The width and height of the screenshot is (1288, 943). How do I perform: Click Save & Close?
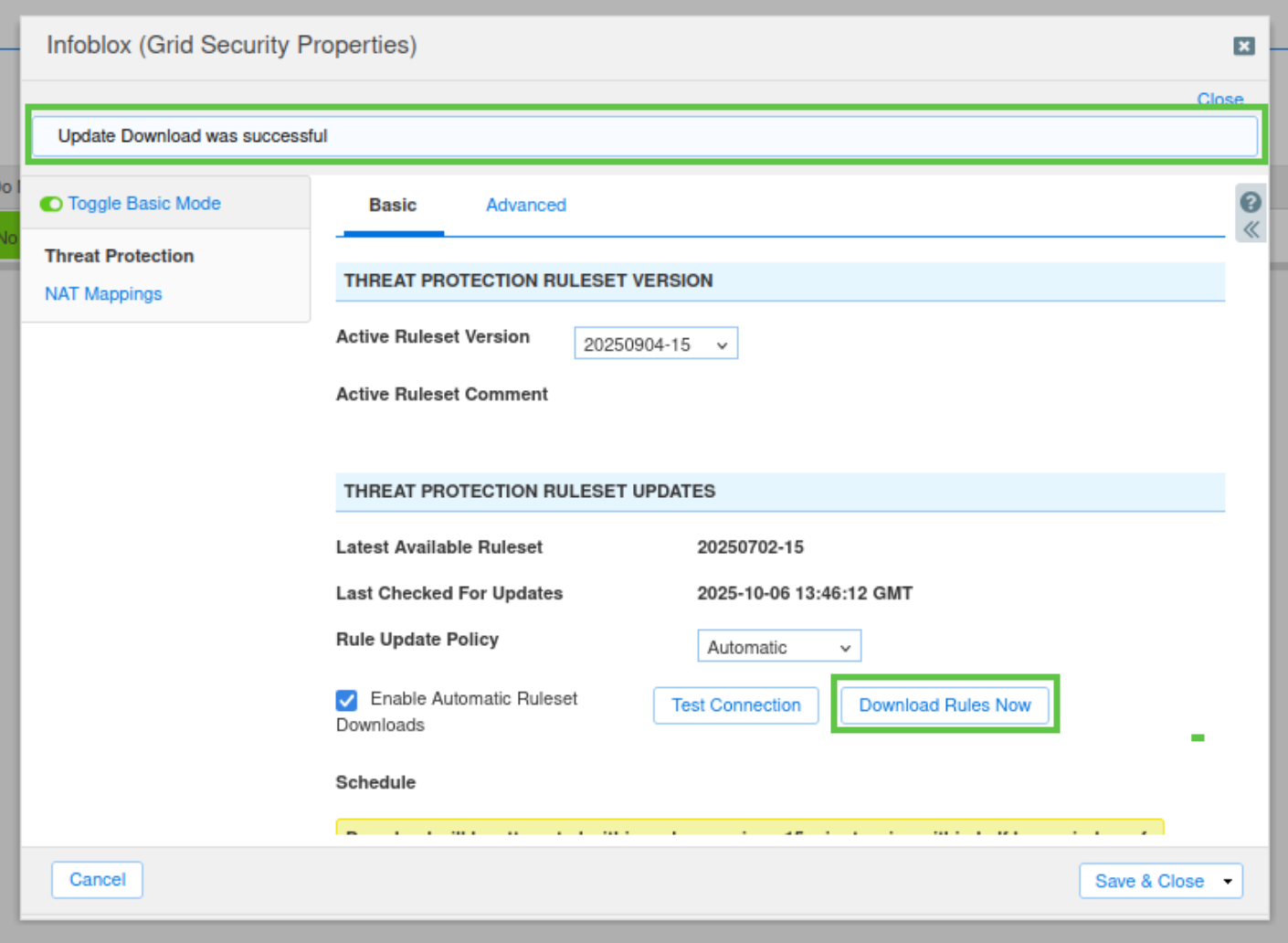[1148, 881]
